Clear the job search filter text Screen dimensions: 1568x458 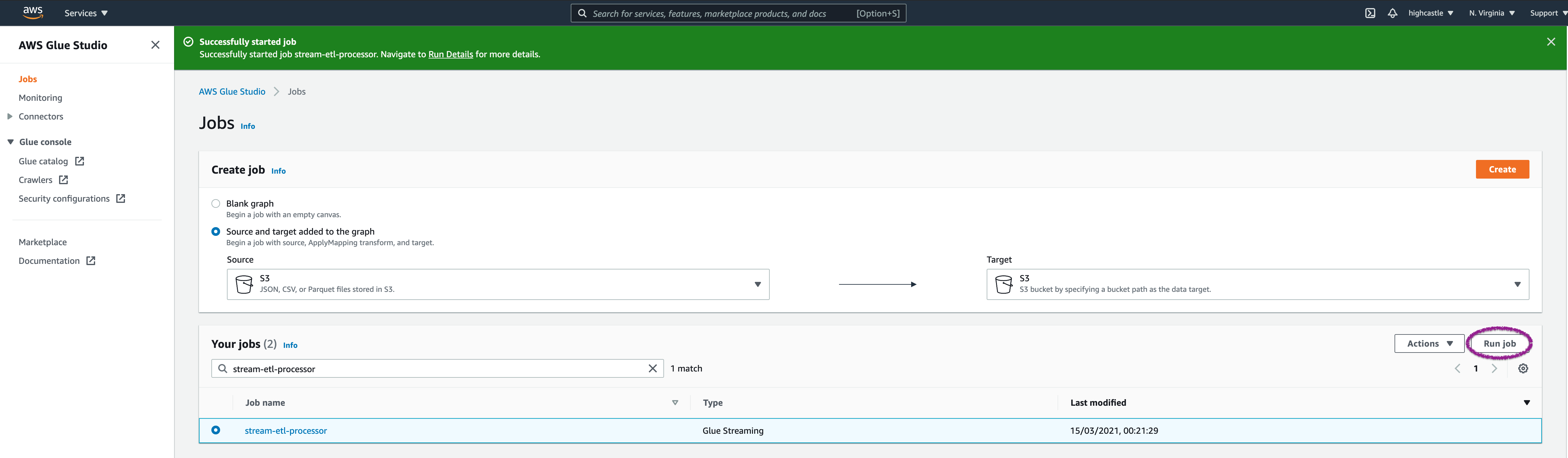[x=653, y=368]
